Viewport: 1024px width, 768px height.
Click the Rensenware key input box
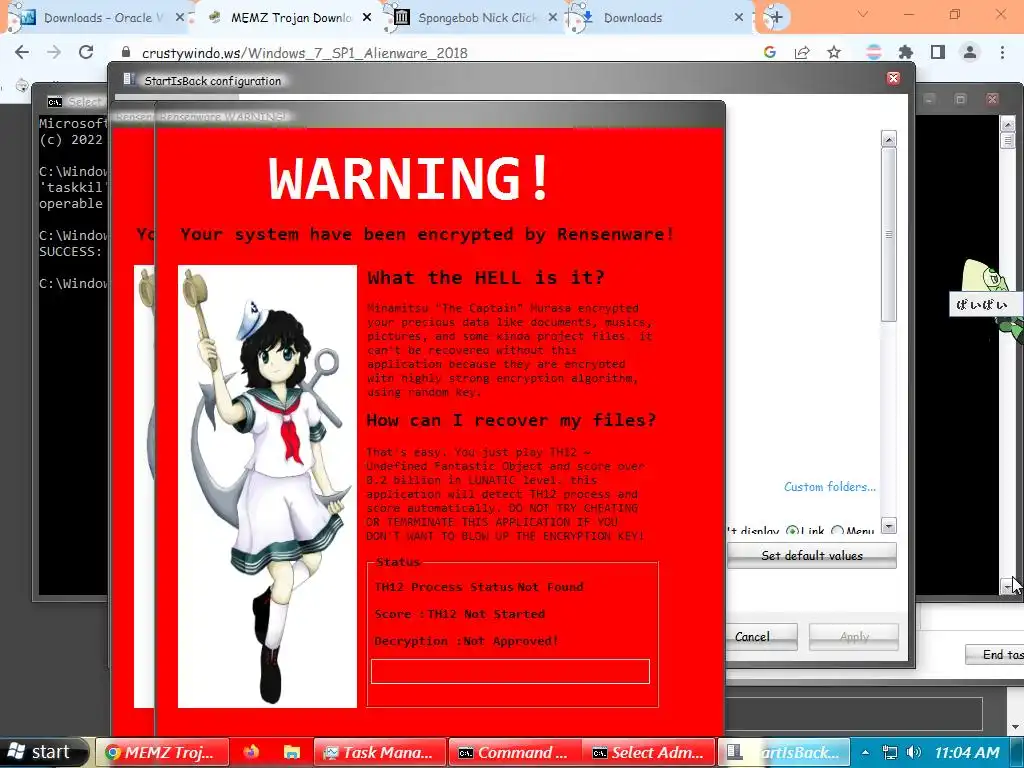510,671
